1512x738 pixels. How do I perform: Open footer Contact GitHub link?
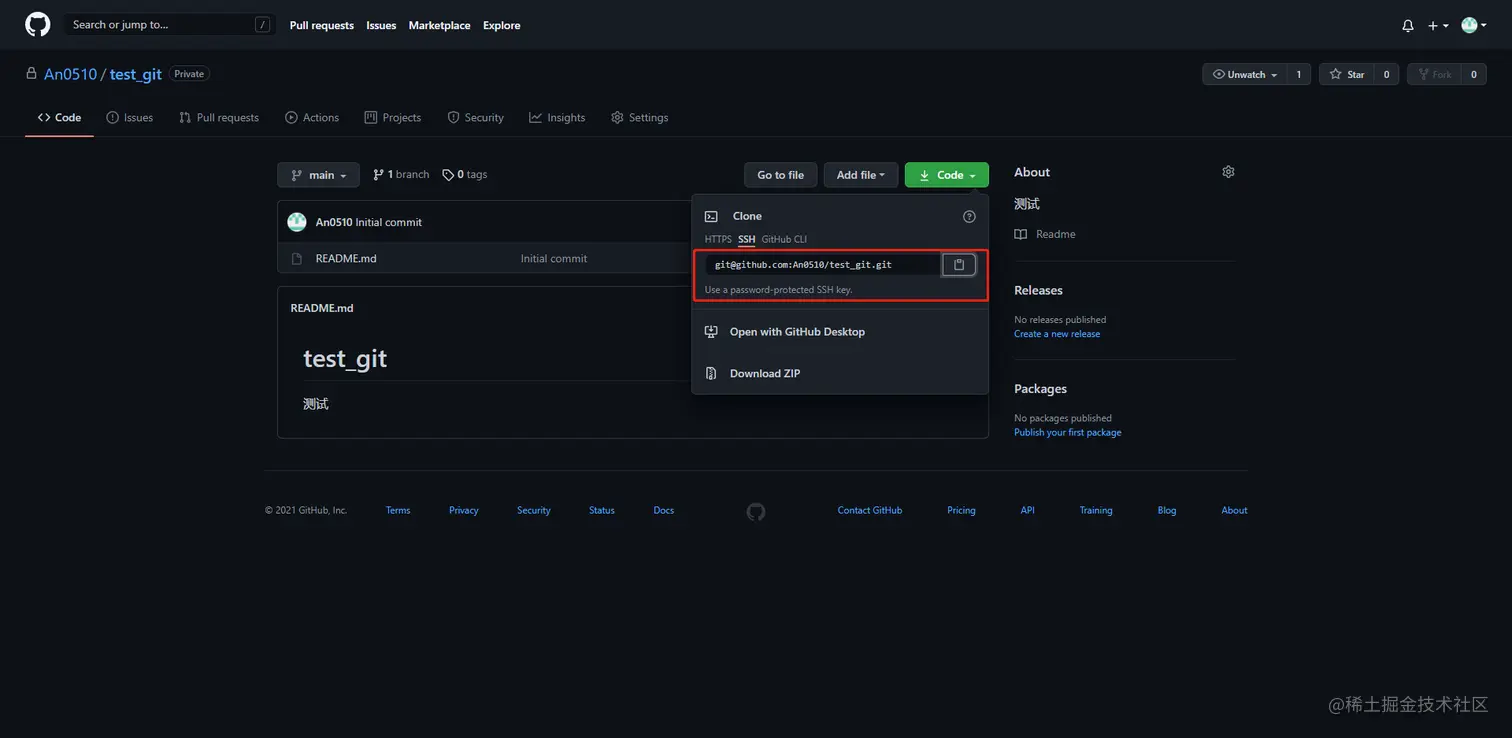pos(870,510)
